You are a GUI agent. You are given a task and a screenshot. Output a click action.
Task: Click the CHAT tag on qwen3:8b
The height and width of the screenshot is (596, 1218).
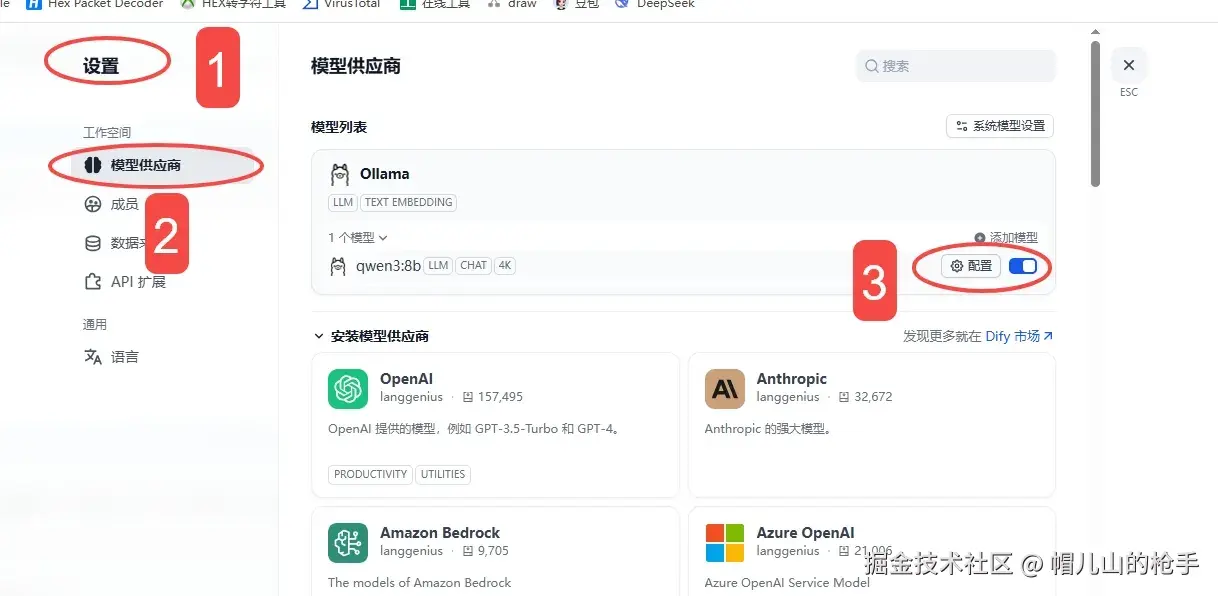(473, 266)
